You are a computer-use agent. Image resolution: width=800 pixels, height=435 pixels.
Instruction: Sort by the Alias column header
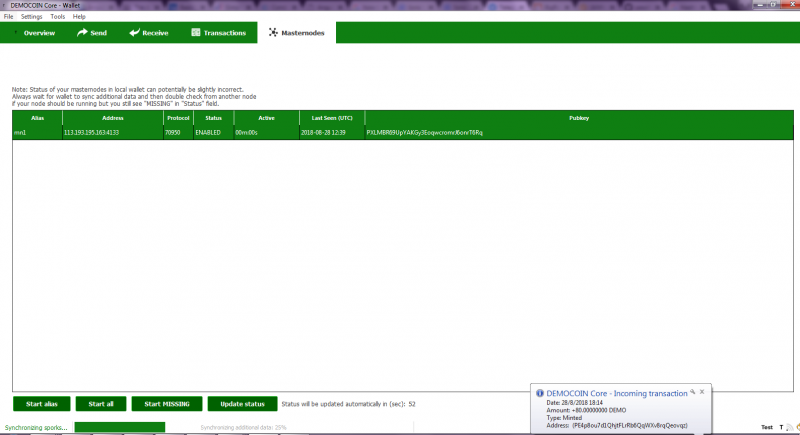[37, 118]
